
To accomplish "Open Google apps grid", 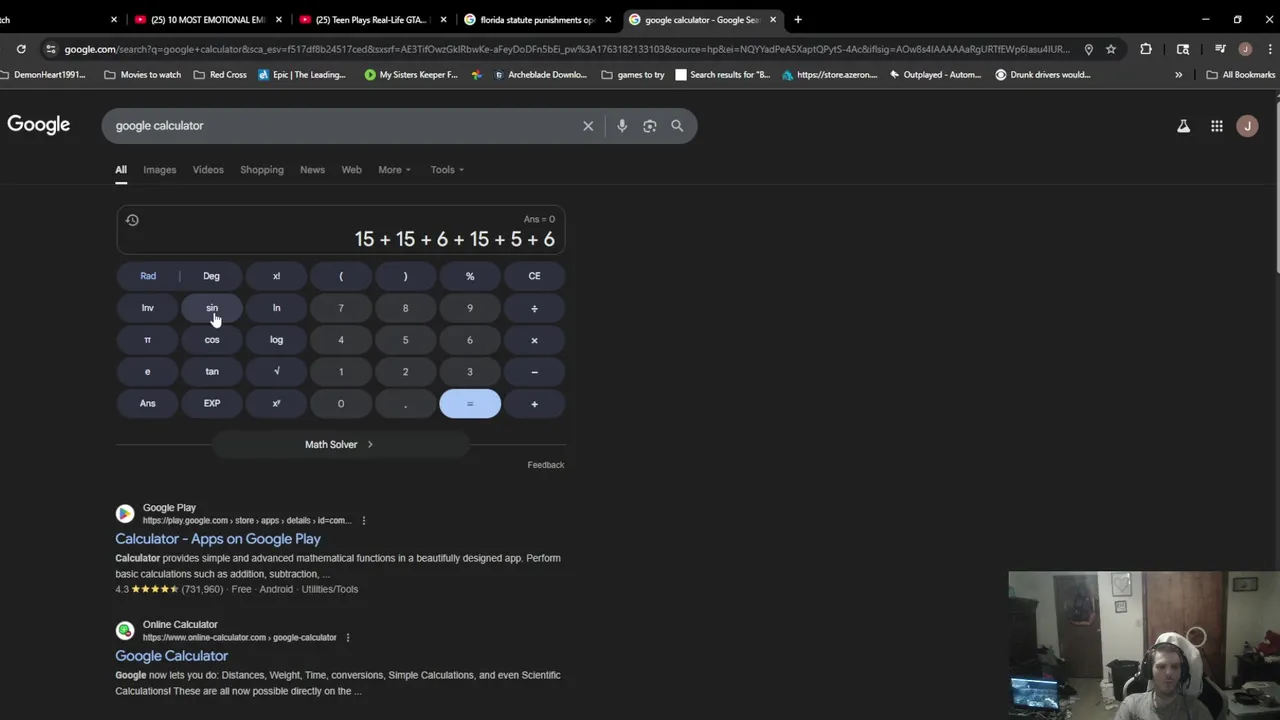I will [x=1217, y=126].
